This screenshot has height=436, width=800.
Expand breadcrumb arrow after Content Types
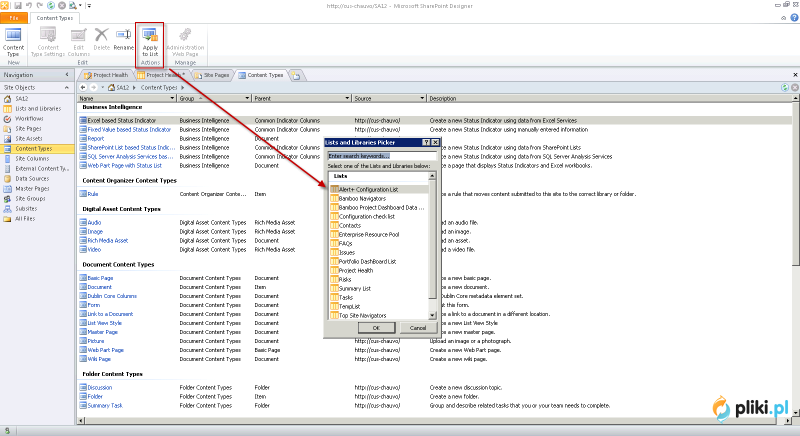pos(182,88)
